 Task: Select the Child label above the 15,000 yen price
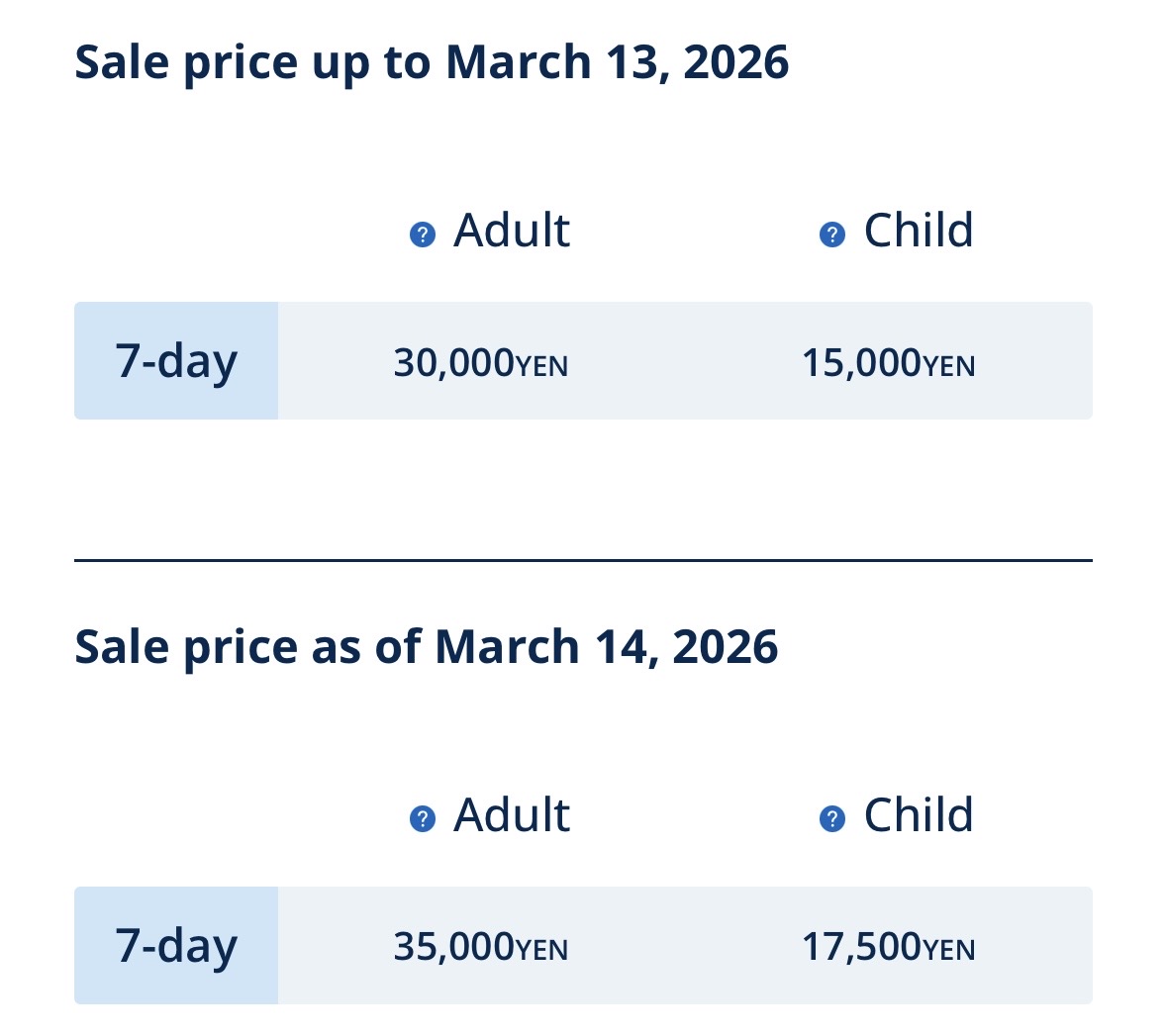click(x=919, y=231)
